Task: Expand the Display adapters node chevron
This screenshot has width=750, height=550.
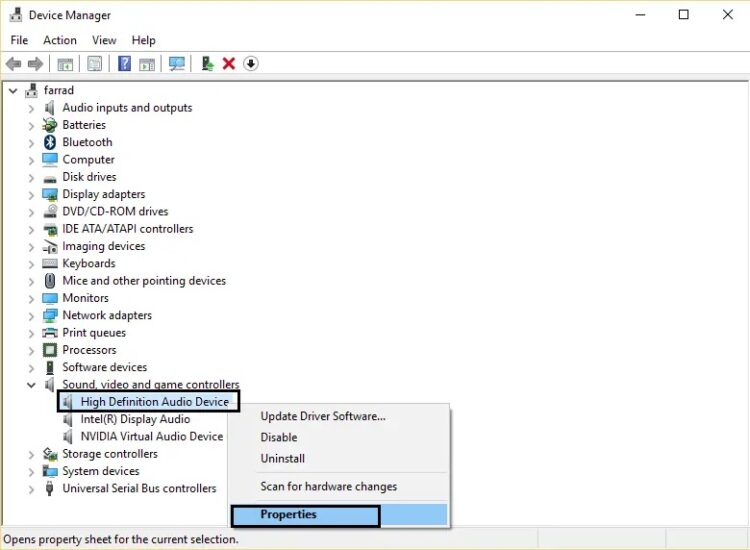Action: (x=32, y=195)
